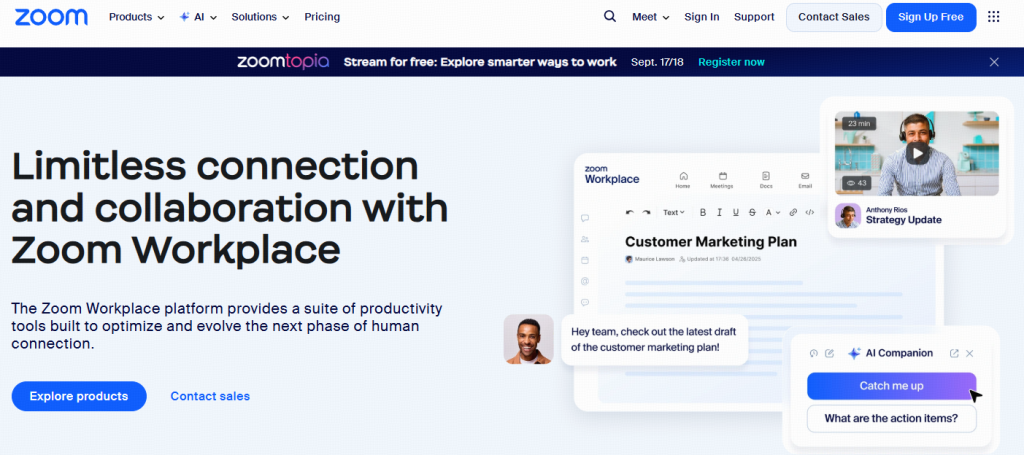Click the AI Companion sparkle icon
The height and width of the screenshot is (455, 1024).
[854, 353]
